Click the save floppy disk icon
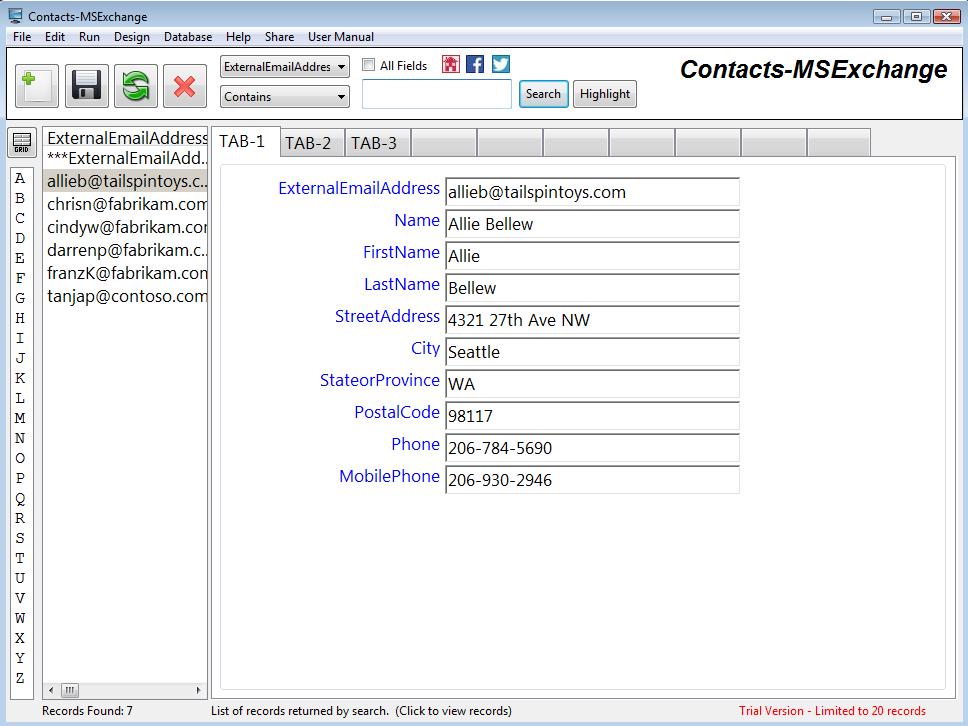Screen dimensions: 968x726 coord(86,86)
